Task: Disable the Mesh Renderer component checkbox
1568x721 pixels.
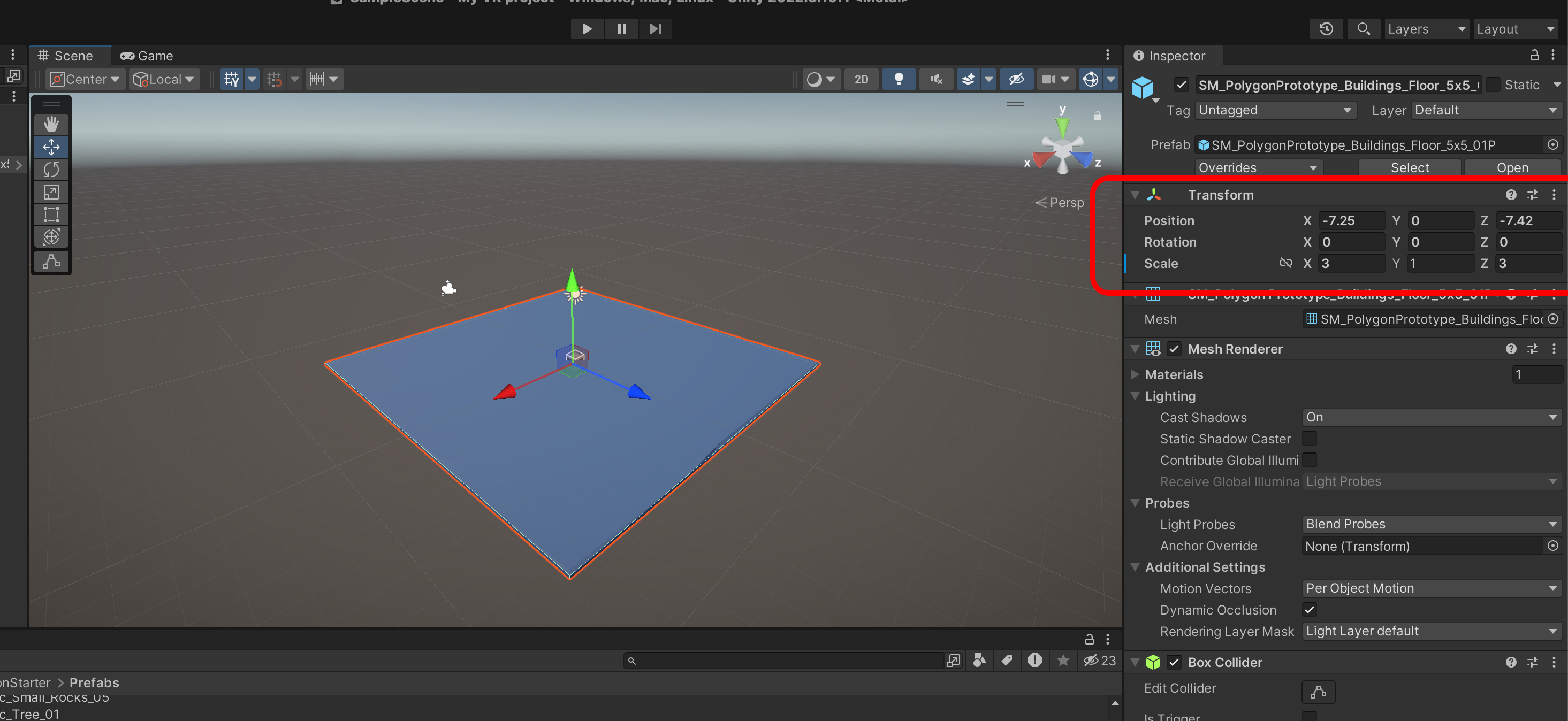Action: 1174,349
